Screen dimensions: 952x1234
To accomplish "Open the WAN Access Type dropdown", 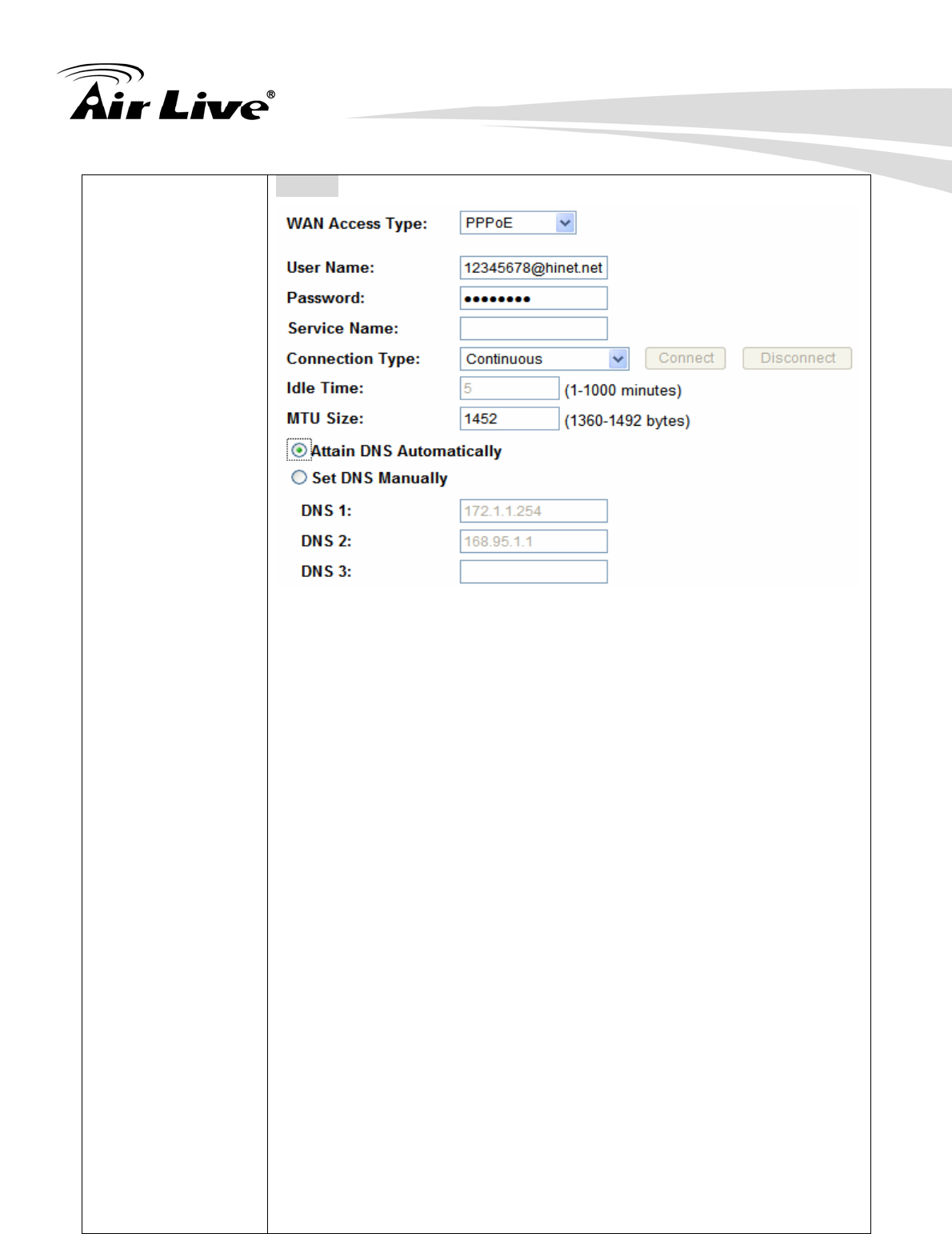I will 518,223.
